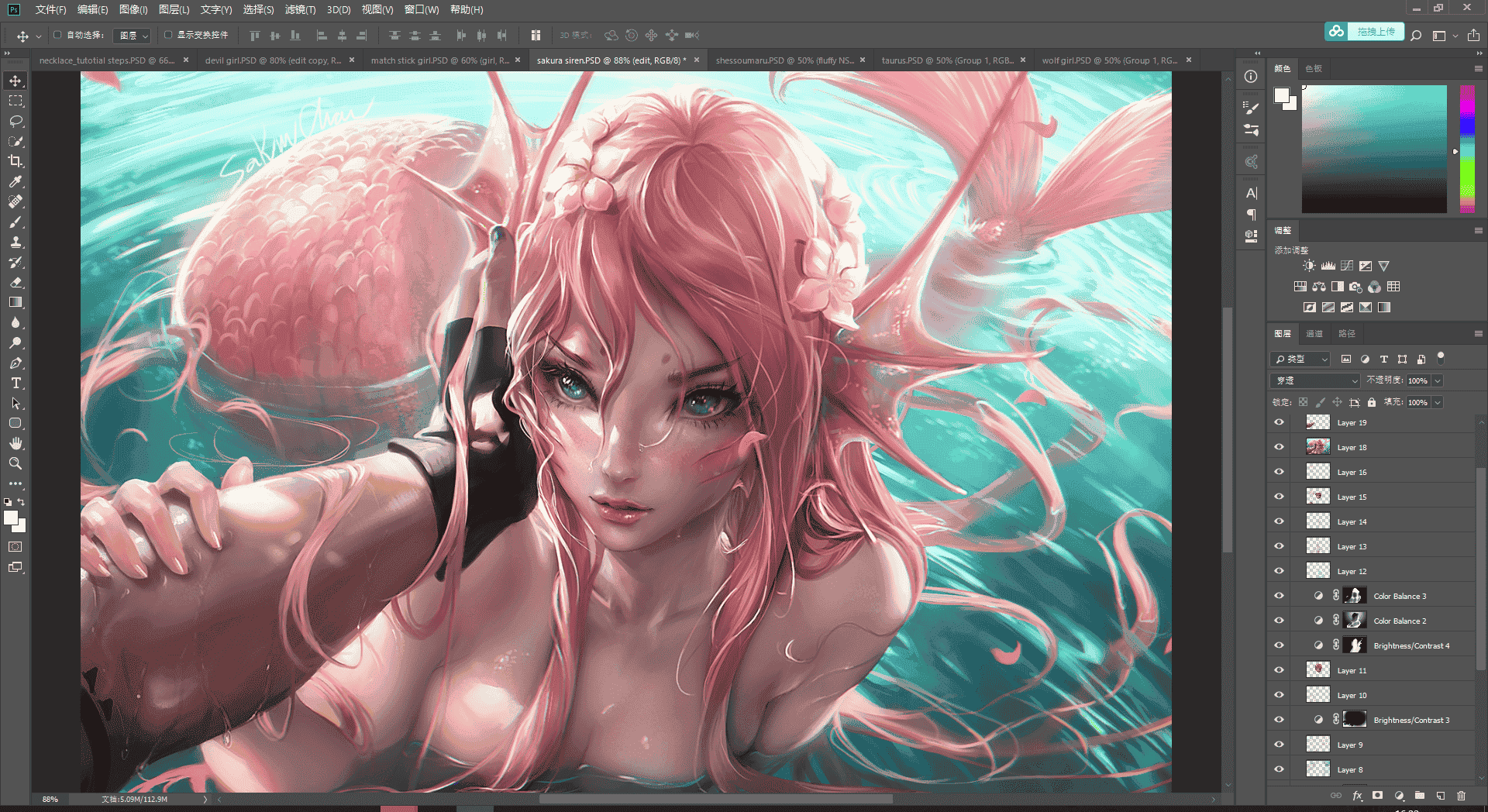Screen dimensions: 1488x812
Task: Select the Pen tool
Action: tap(15, 363)
